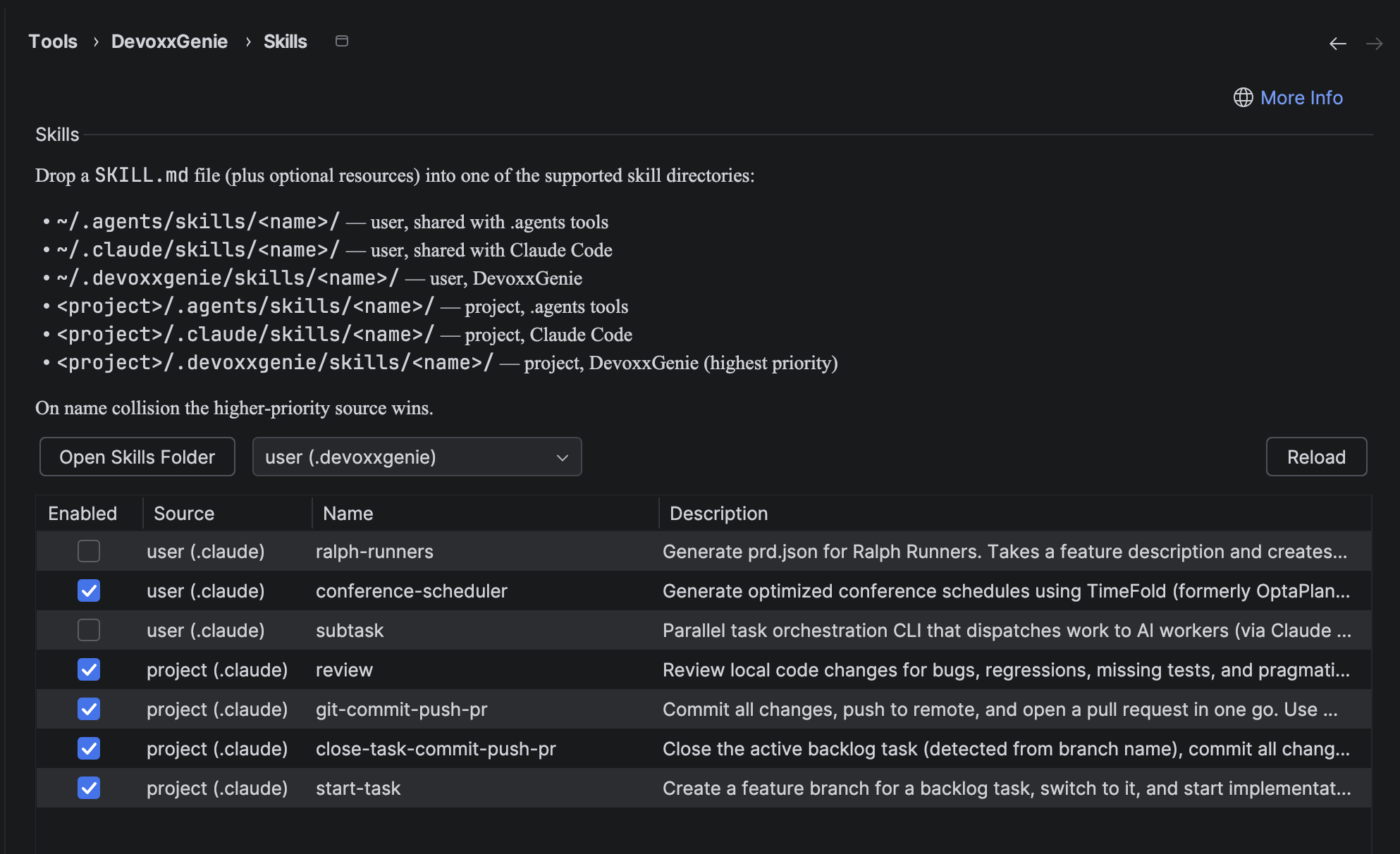Select the ralph-runners name cell
This screenshot has height=854, width=1400.
point(485,551)
